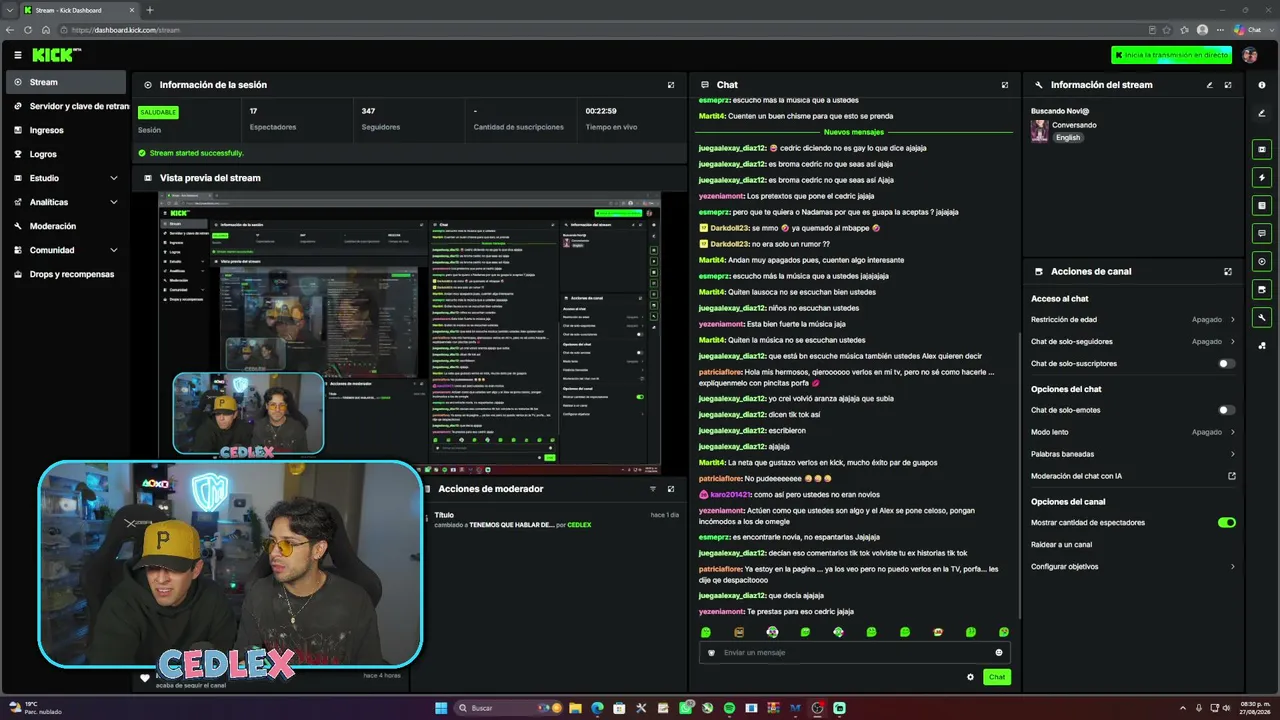
Task: Expand the Analíticas sidebar section
Action: [x=68, y=202]
